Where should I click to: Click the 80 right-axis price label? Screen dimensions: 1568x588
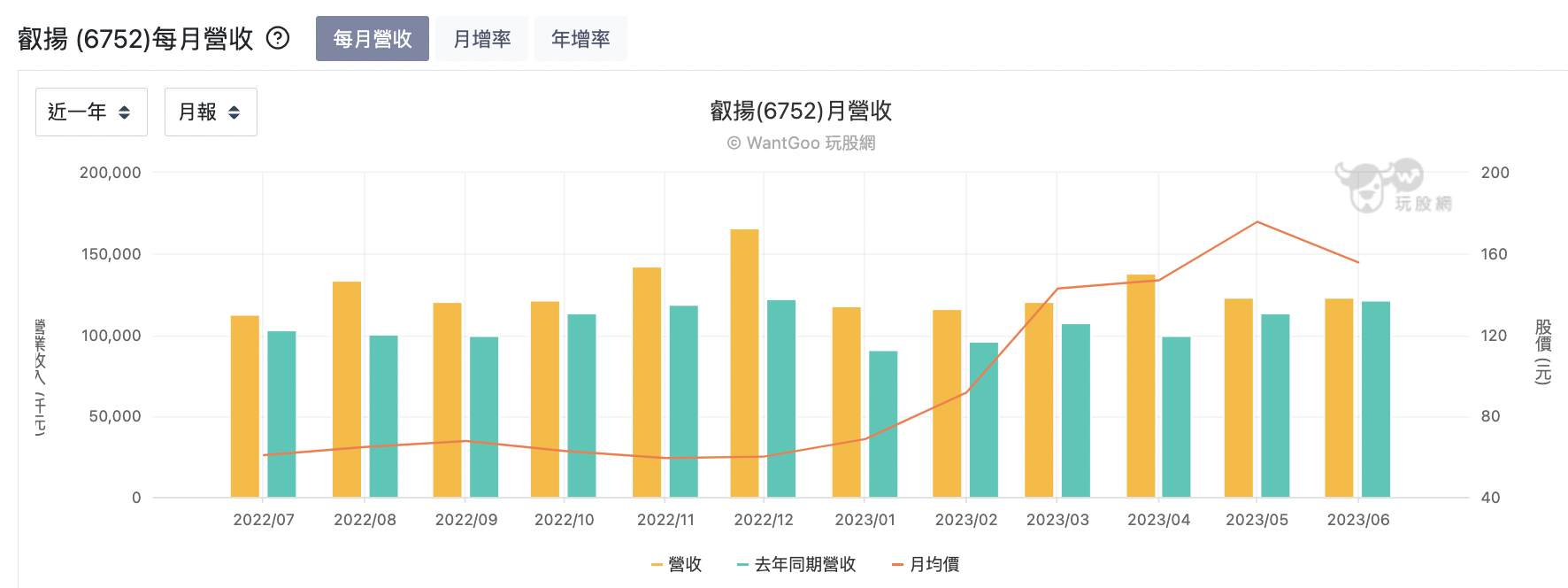click(1491, 416)
